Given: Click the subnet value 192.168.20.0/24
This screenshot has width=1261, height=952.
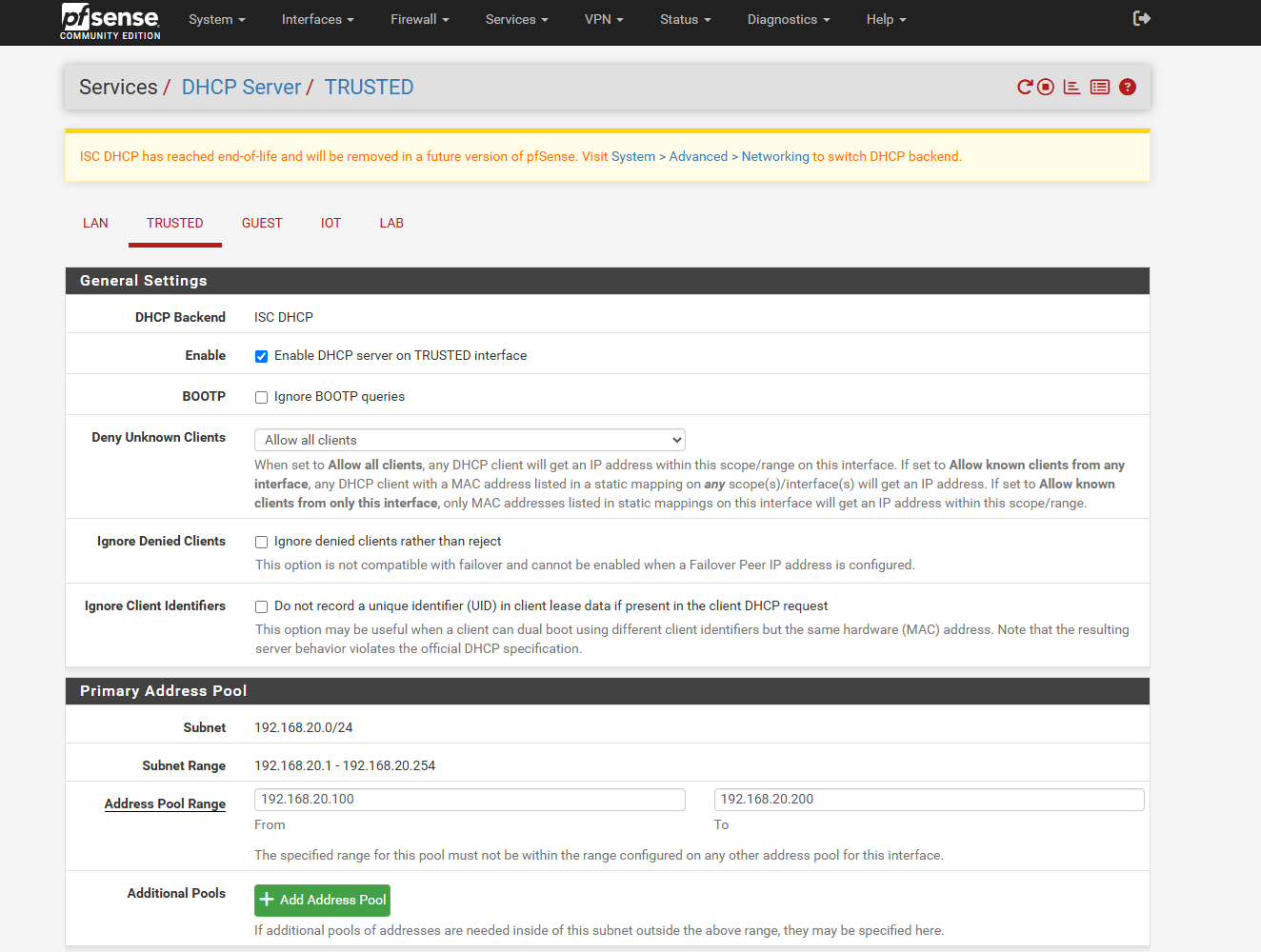Looking at the screenshot, I should [304, 727].
